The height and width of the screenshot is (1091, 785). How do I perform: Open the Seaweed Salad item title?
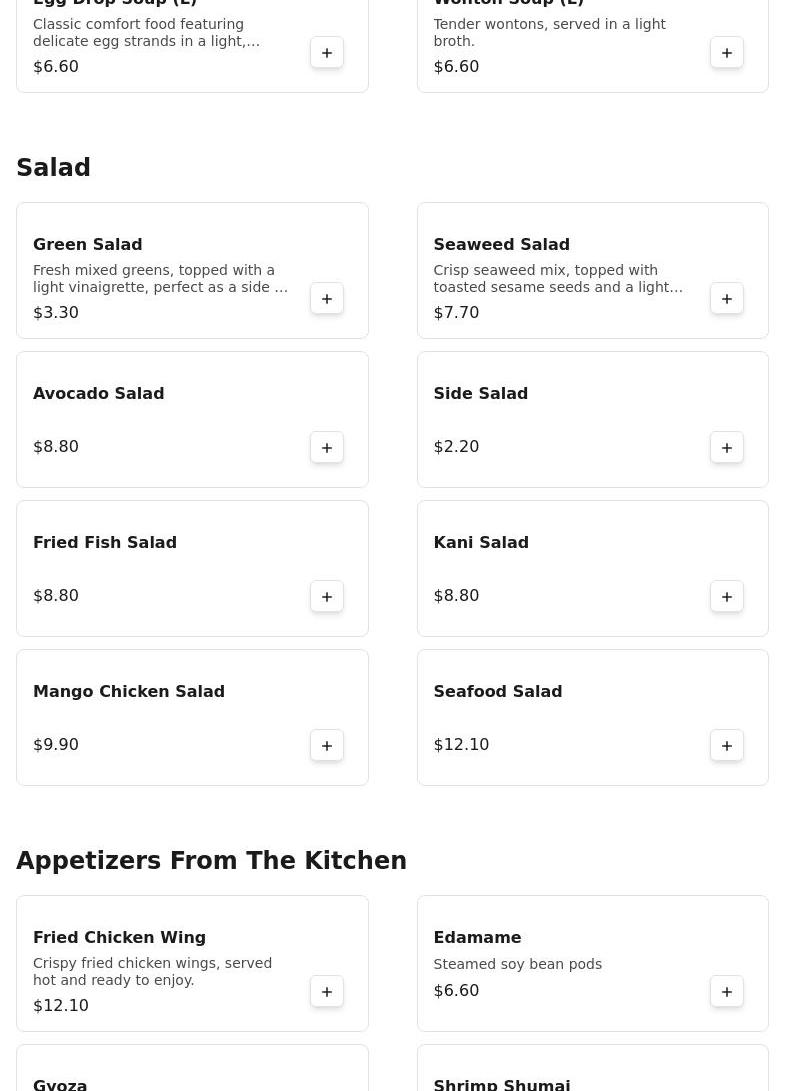(x=501, y=244)
